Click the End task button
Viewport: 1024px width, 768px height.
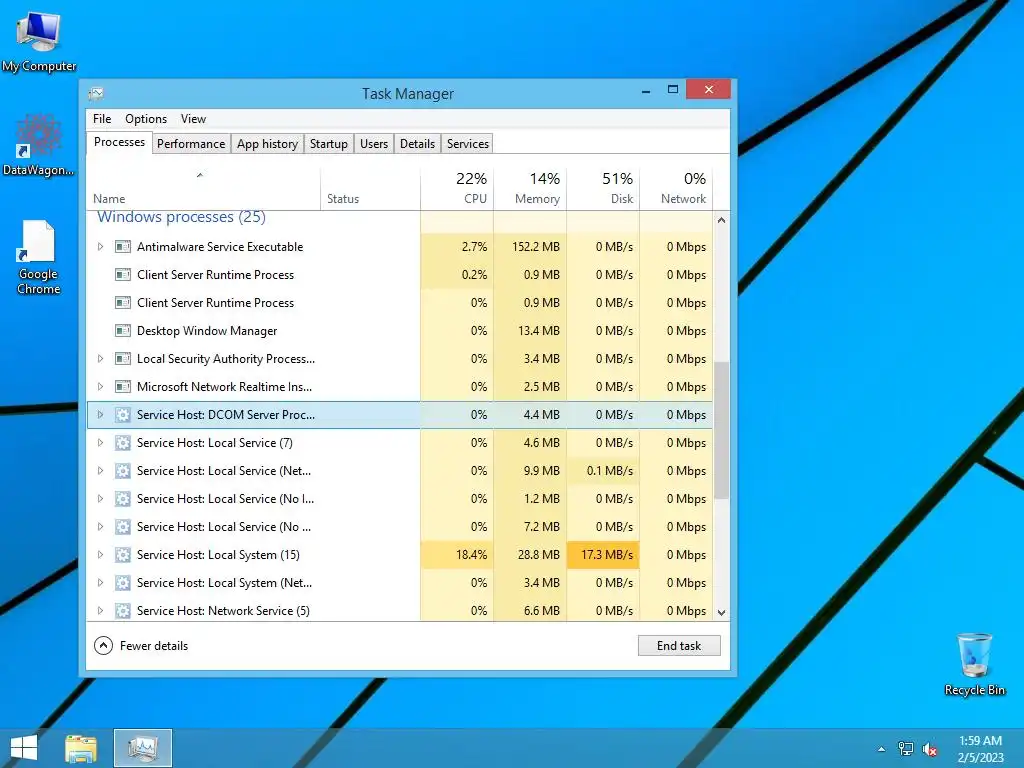[679, 646]
